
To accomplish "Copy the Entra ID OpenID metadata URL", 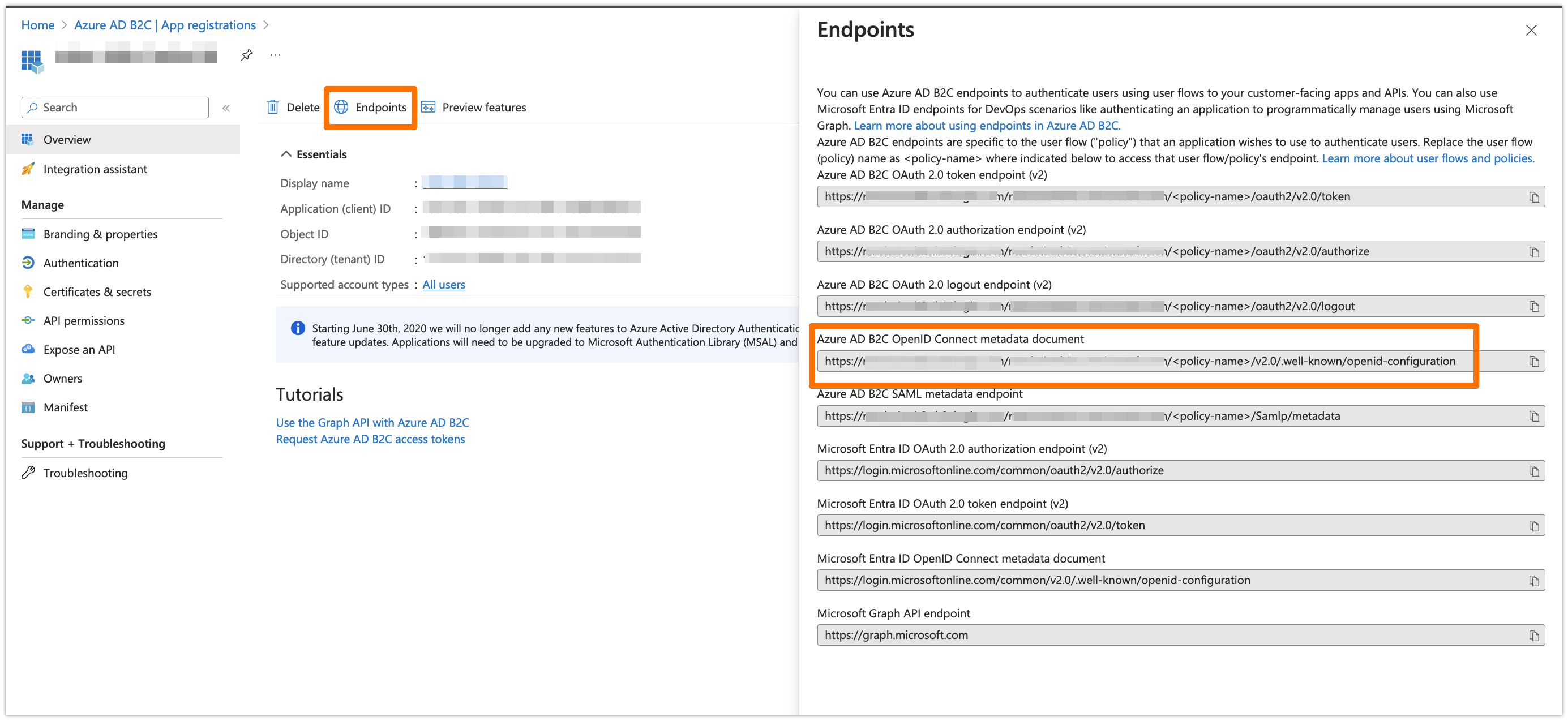I will point(1533,581).
